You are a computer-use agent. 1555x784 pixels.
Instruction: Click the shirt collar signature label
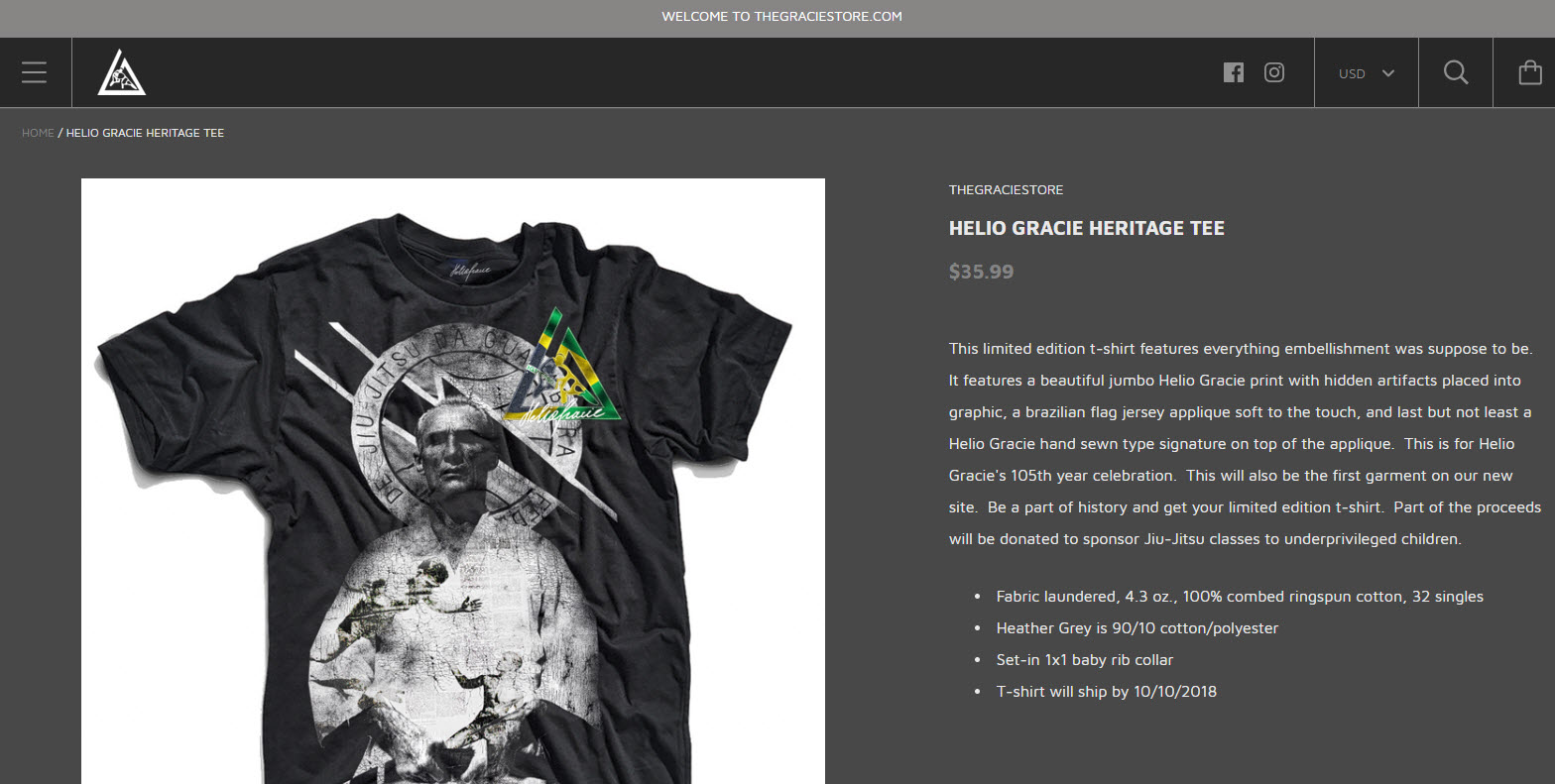pyautogui.click(x=471, y=268)
